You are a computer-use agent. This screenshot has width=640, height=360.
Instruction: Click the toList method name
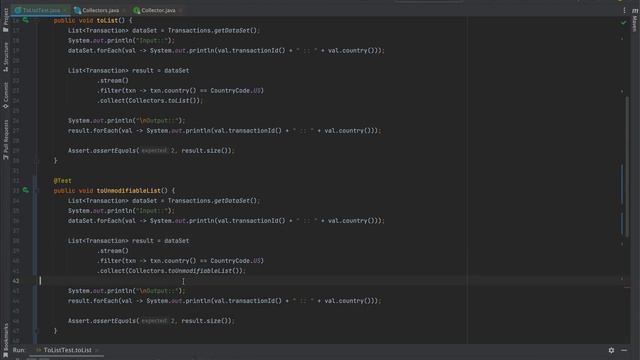click(107, 20)
